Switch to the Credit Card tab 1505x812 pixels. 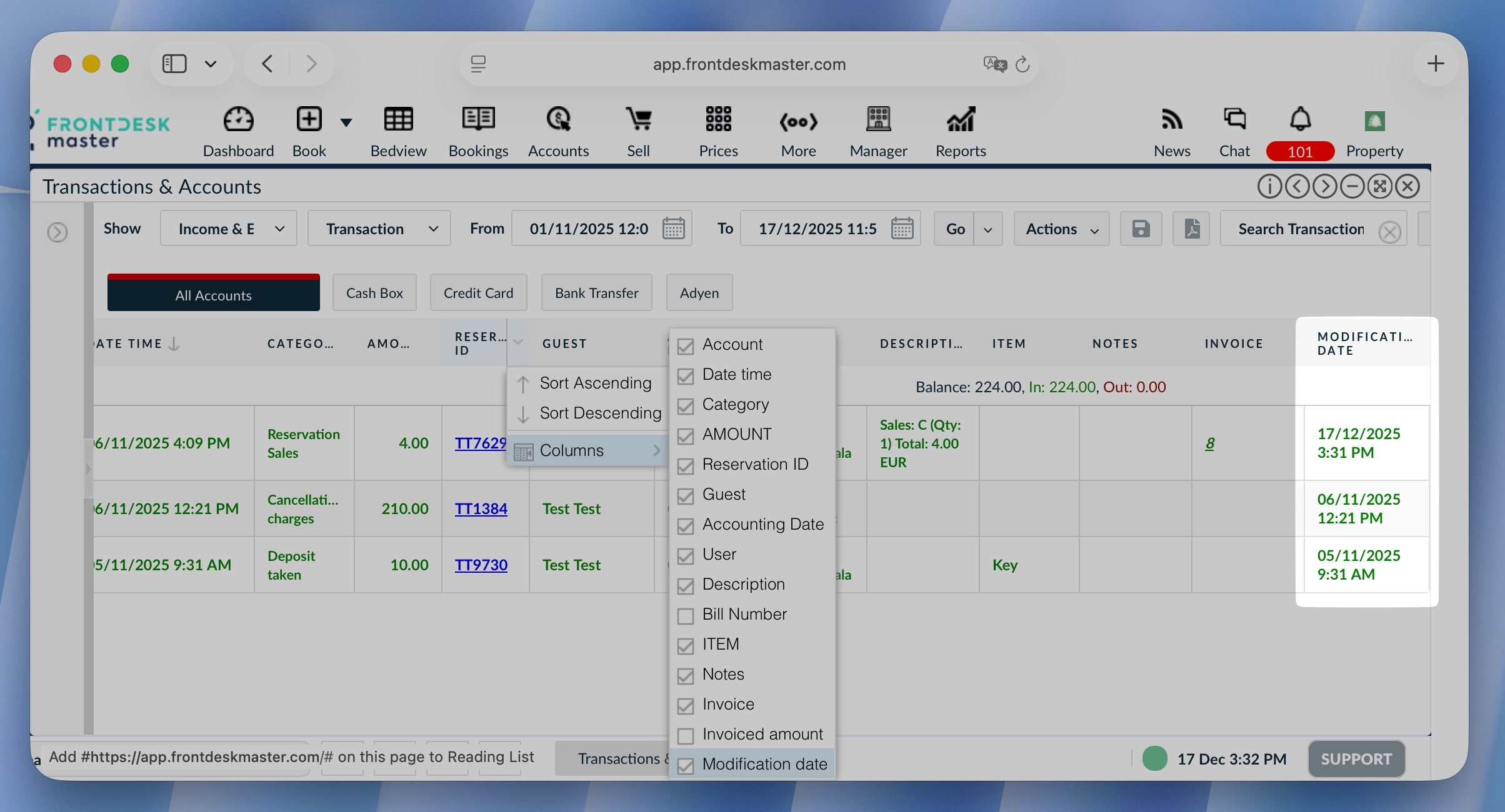coord(478,293)
